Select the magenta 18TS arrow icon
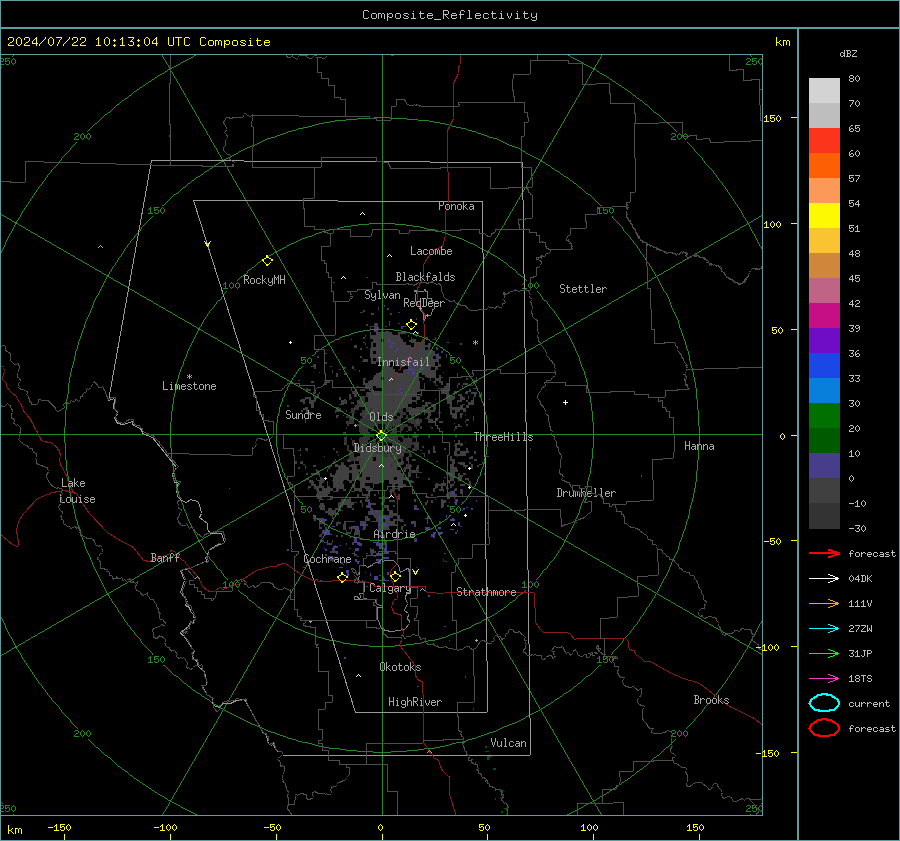 pos(824,679)
